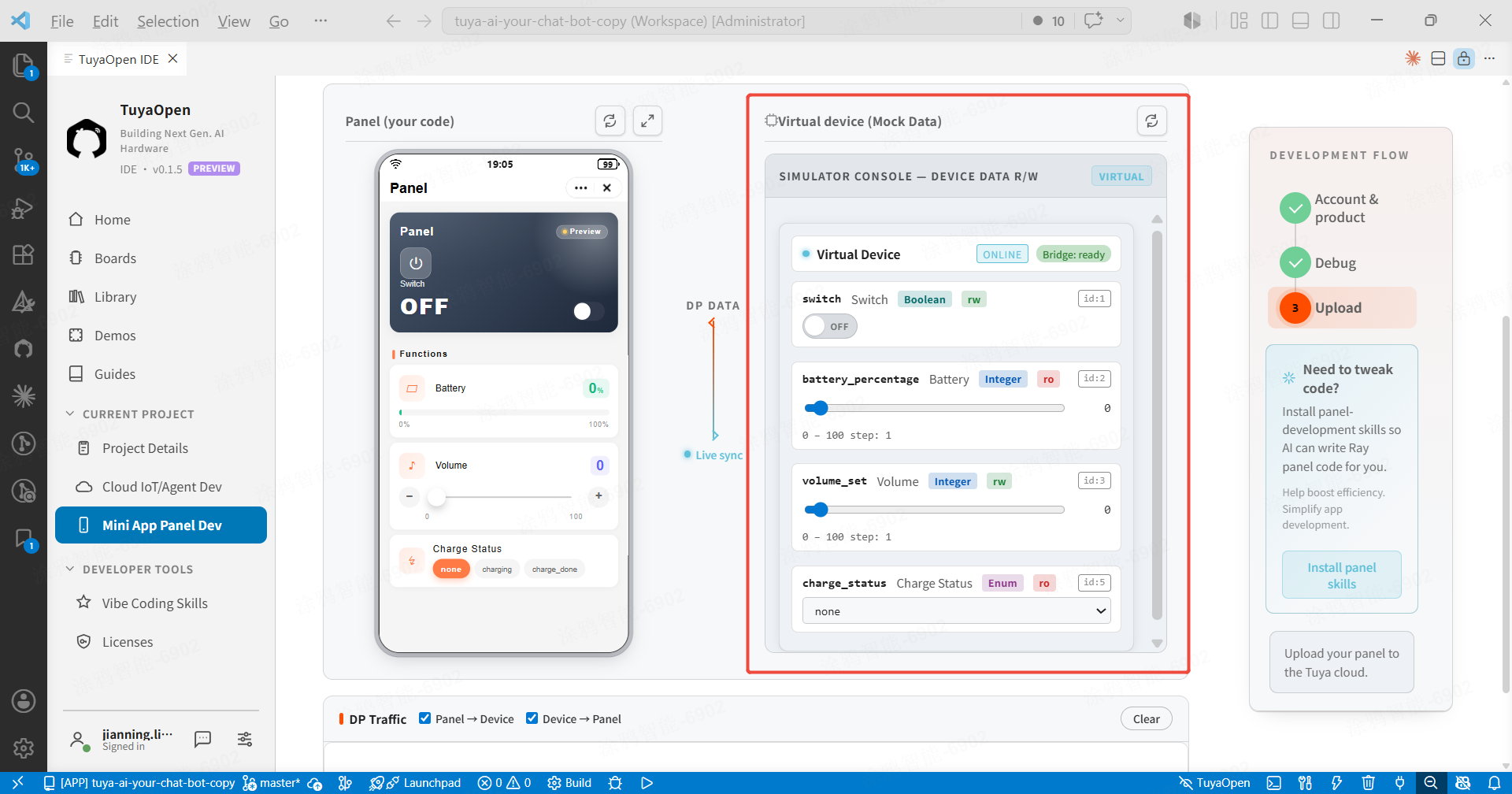The image size is (1512, 794).
Task: Open more actions ellipsis in editor toolbar
Action: [1489, 58]
